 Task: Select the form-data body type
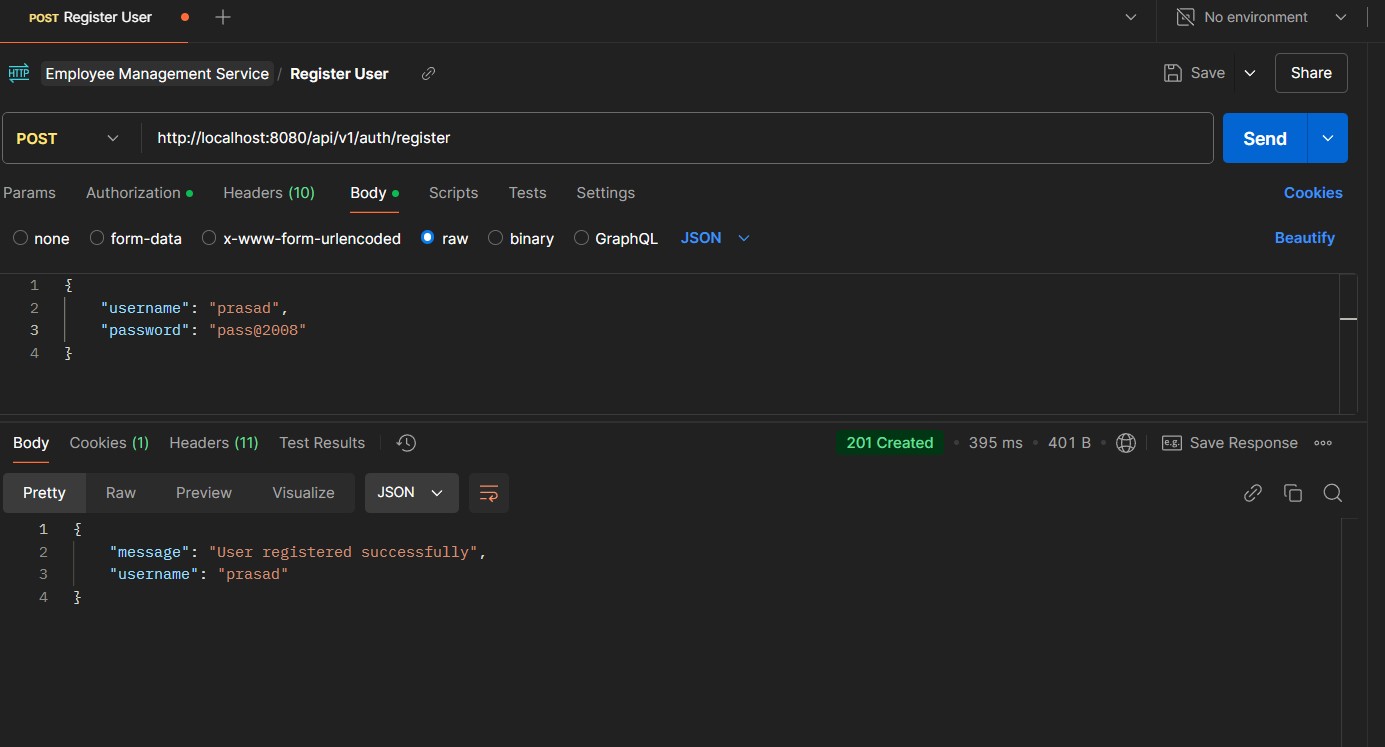point(136,238)
